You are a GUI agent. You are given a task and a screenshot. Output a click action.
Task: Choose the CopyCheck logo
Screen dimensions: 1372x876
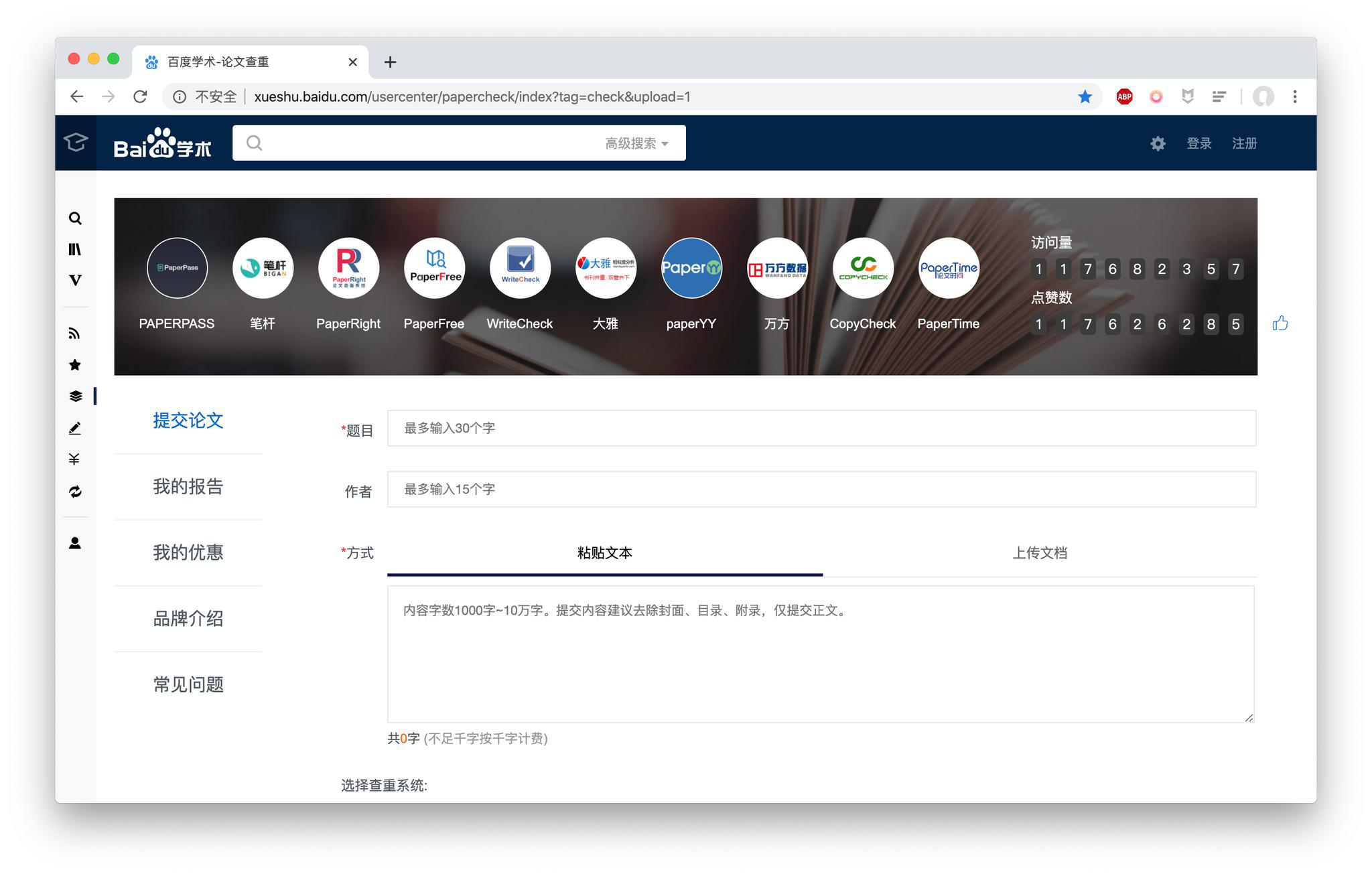click(x=863, y=268)
